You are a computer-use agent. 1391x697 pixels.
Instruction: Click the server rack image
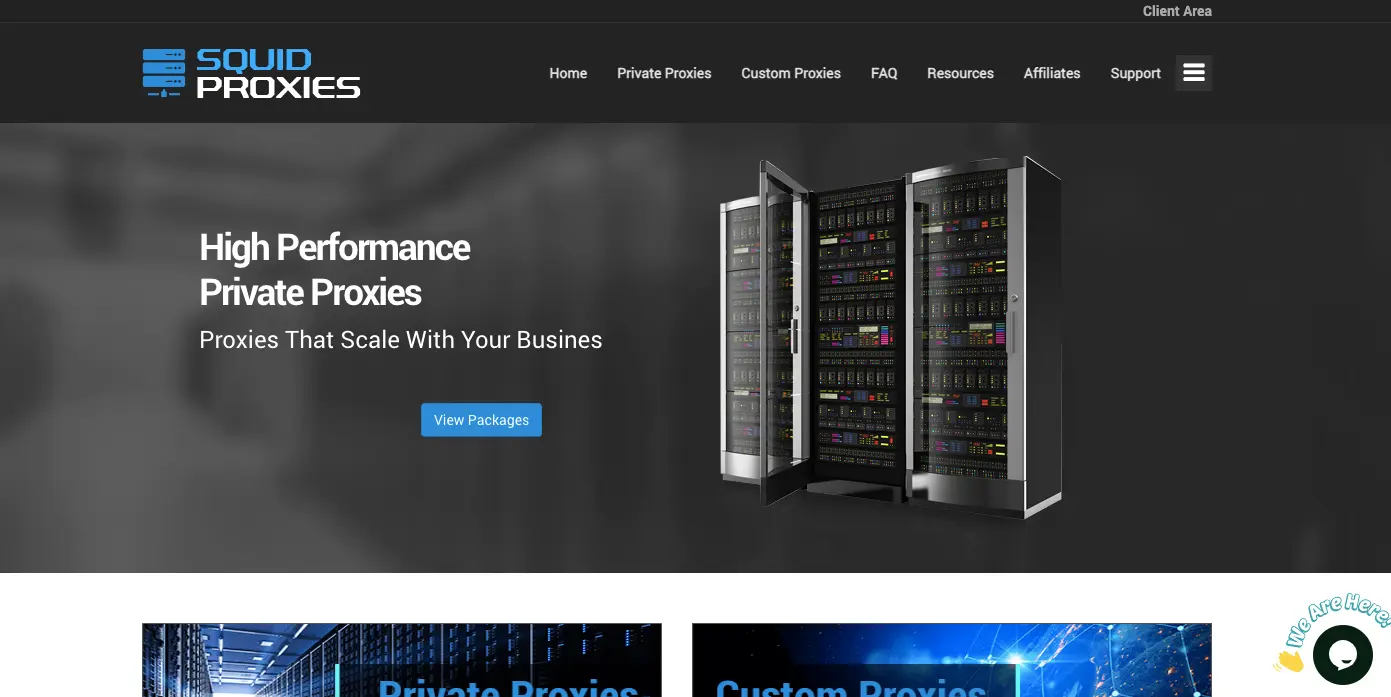pos(891,336)
